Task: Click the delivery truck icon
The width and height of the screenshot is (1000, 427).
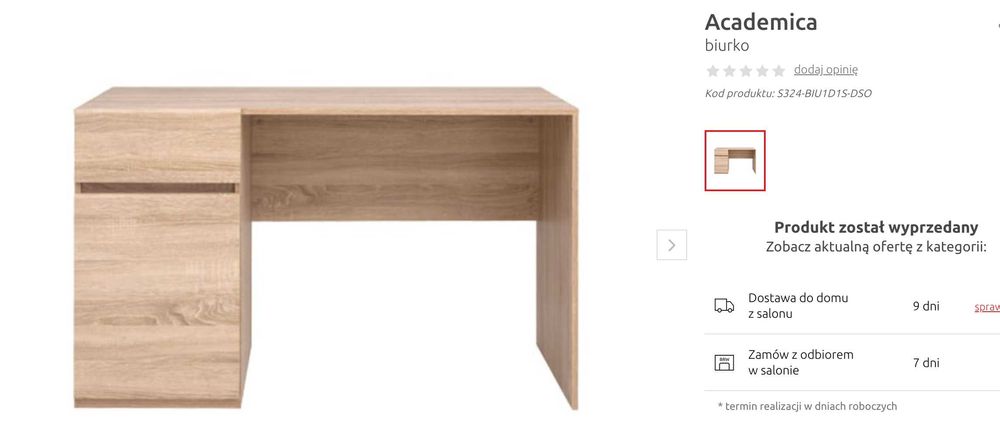Action: click(x=724, y=305)
